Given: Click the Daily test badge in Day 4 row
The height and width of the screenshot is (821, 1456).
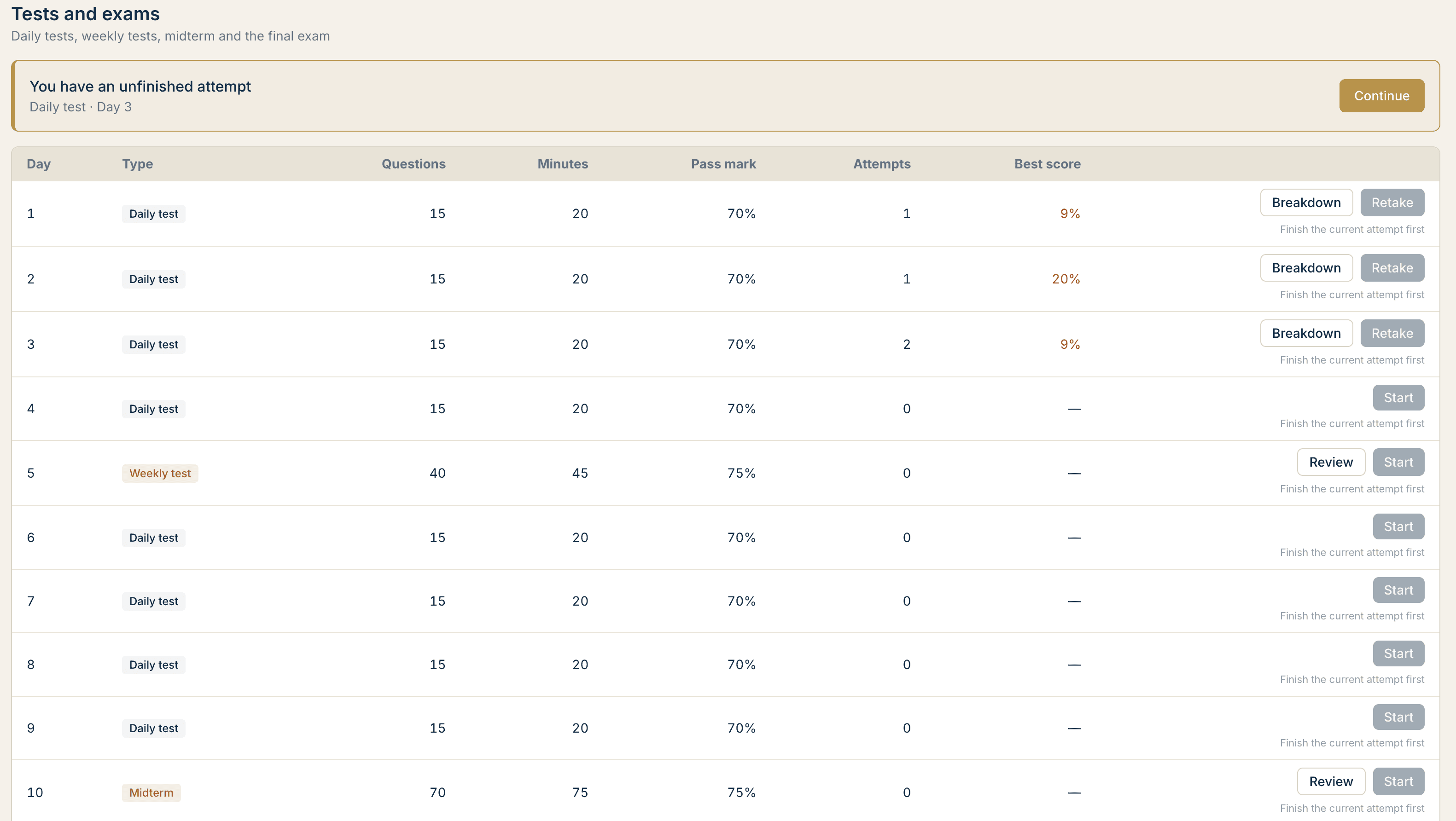Looking at the screenshot, I should (153, 409).
